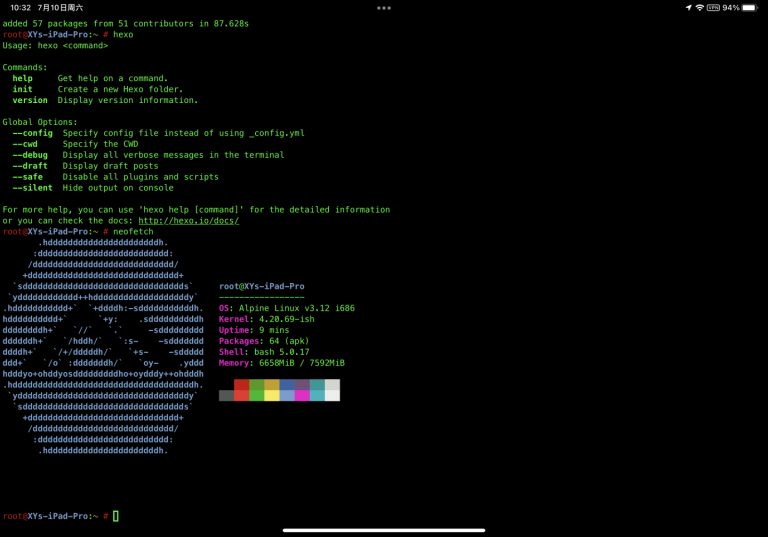Tap the three-dot multitasking icon at top
Viewport: 768px width, 537px height.
[384, 8]
